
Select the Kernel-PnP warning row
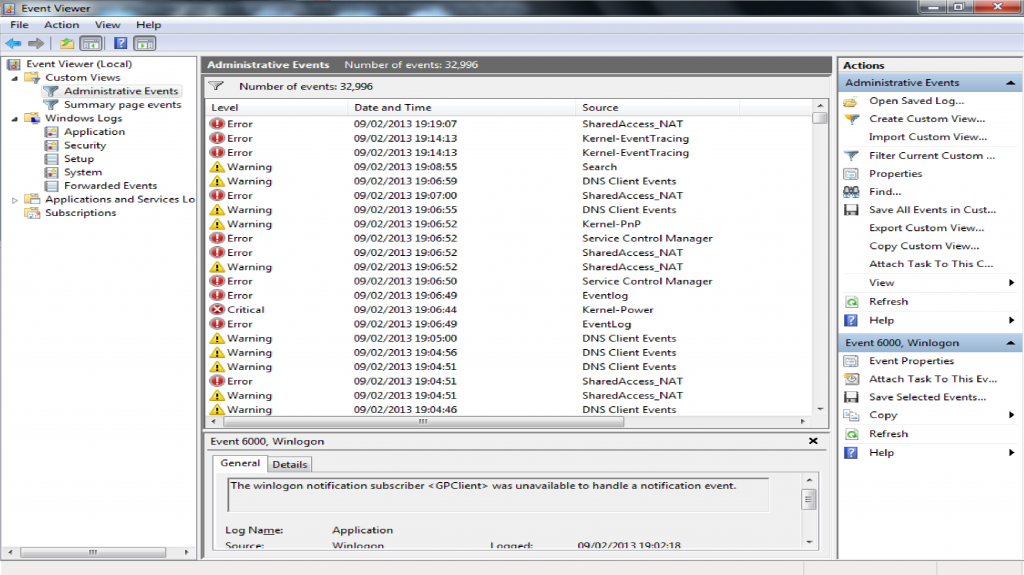[508, 224]
